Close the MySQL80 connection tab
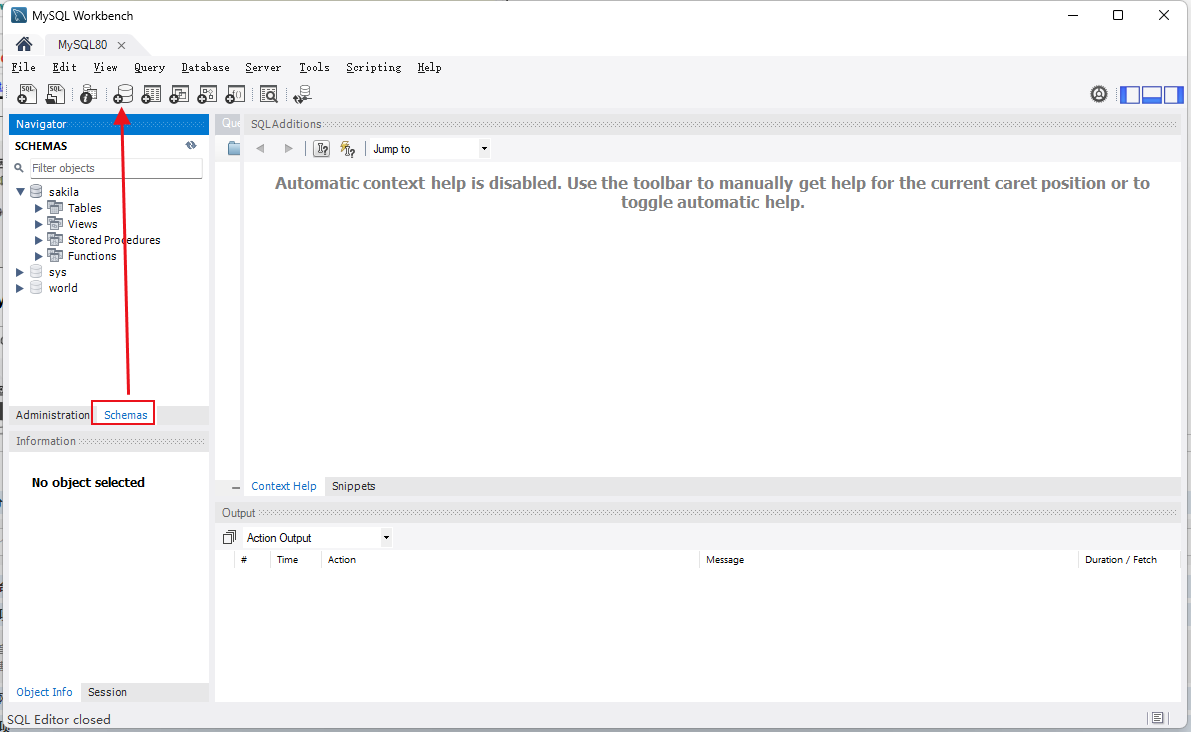1191x732 pixels. (122, 46)
